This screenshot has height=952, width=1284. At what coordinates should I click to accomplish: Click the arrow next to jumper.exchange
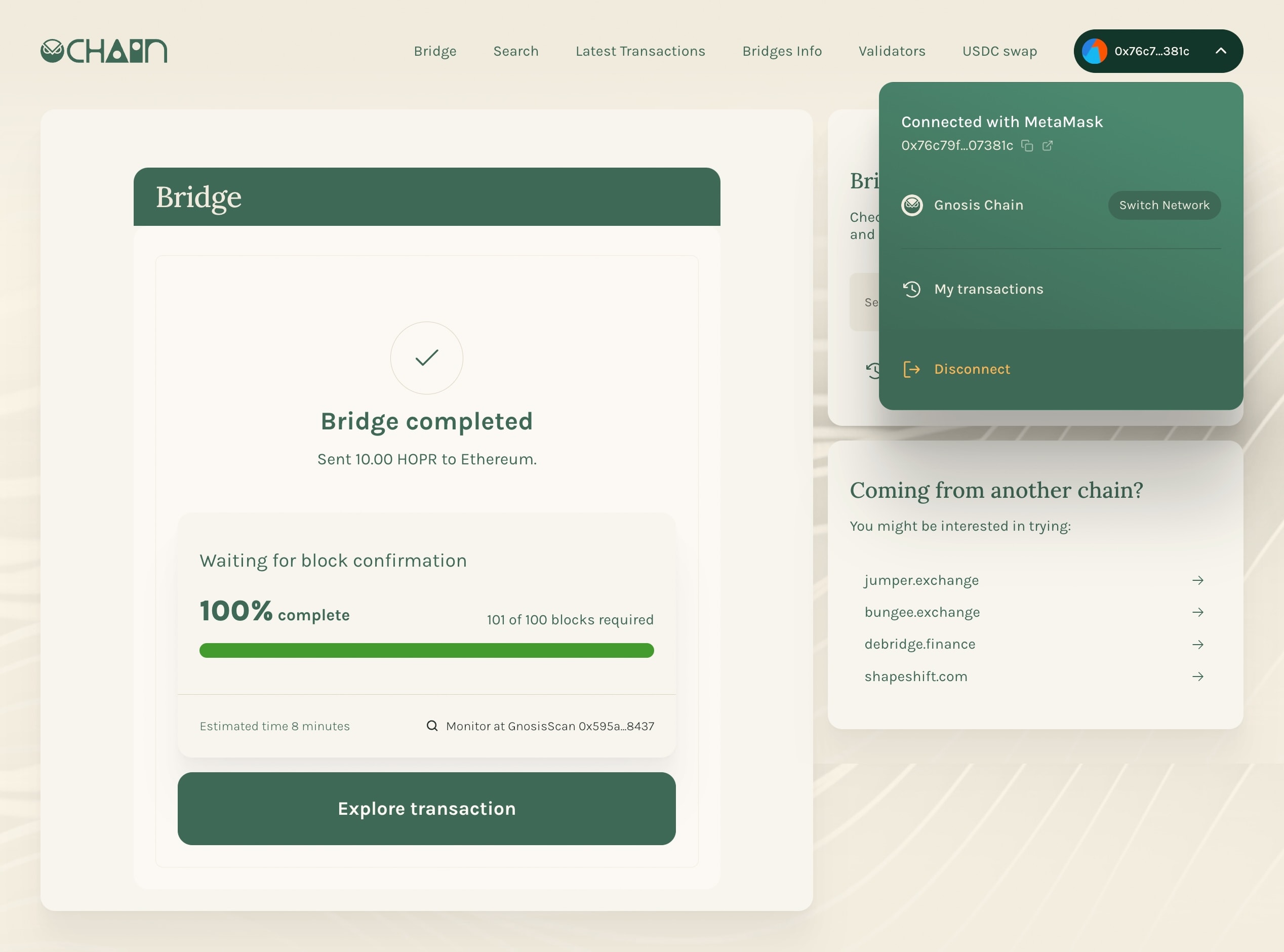coord(1198,580)
